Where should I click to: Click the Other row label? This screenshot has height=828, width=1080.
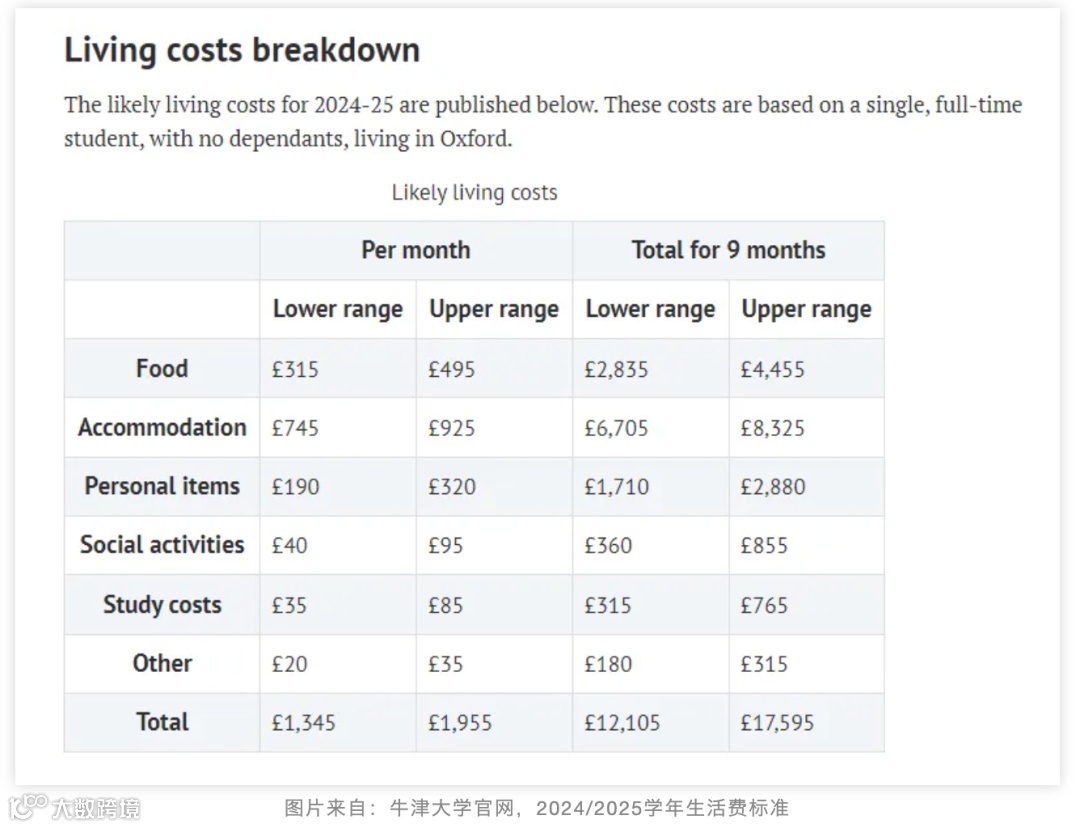(x=162, y=663)
